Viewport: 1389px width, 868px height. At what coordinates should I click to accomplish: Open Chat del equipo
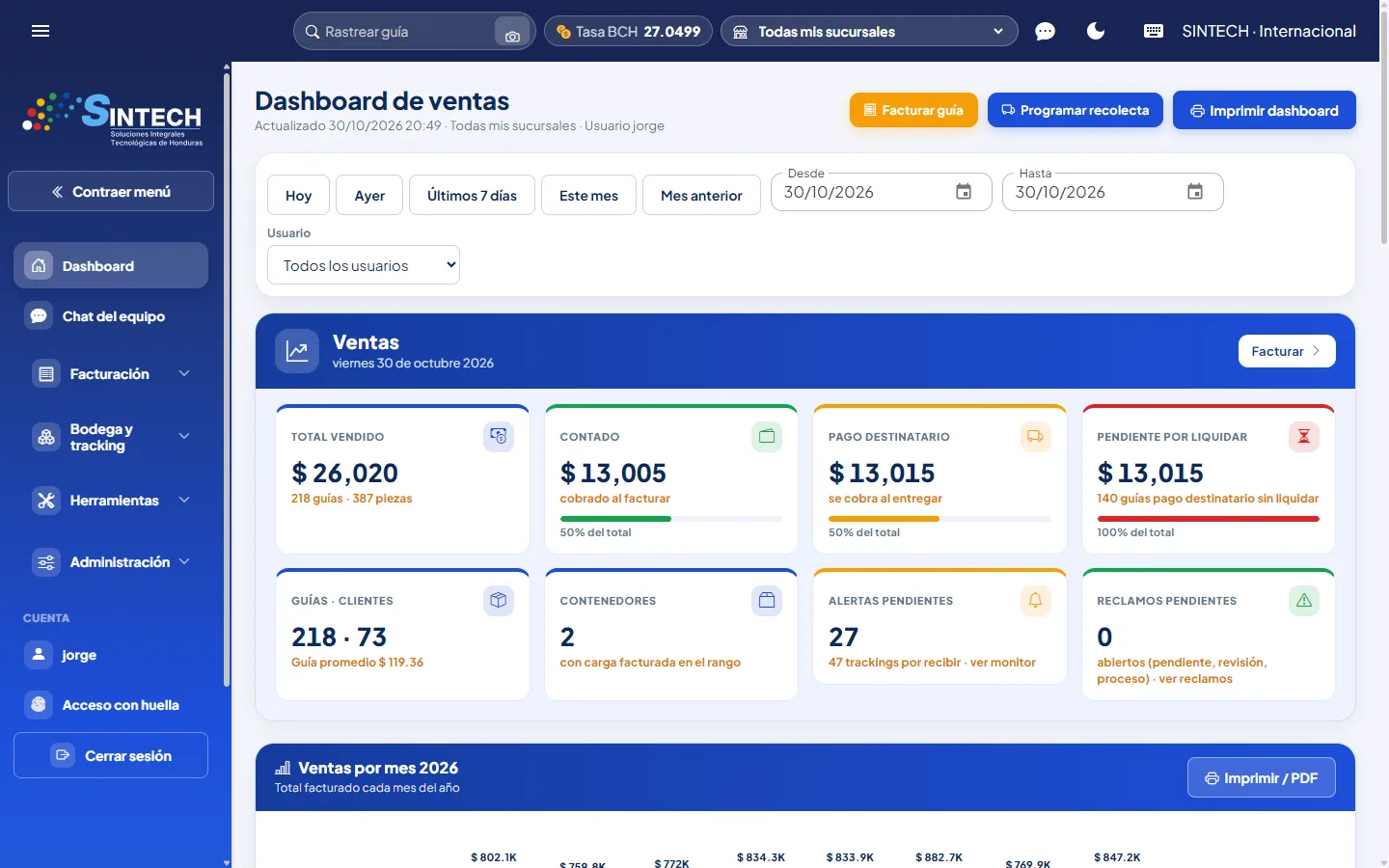click(111, 316)
